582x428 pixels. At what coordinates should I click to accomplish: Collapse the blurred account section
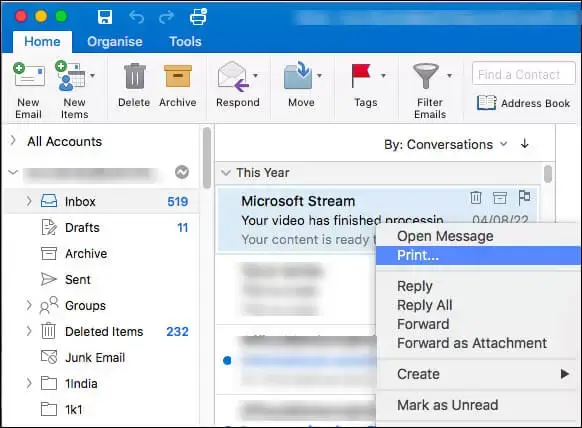point(13,172)
